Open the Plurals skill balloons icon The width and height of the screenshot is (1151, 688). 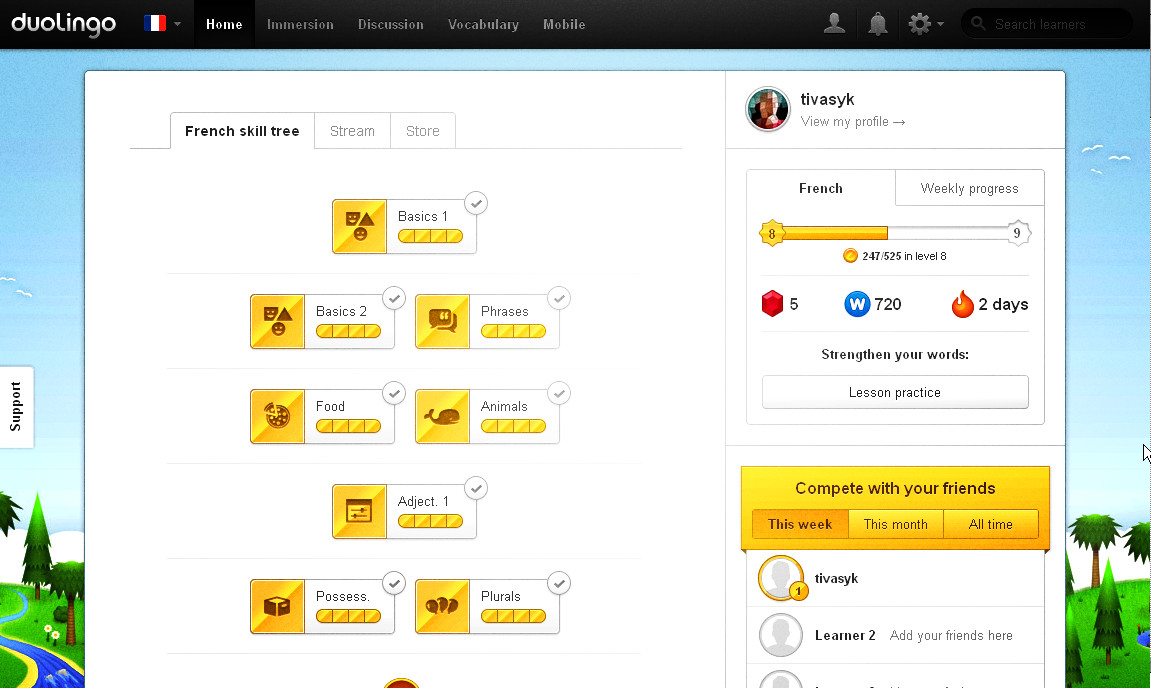[443, 606]
